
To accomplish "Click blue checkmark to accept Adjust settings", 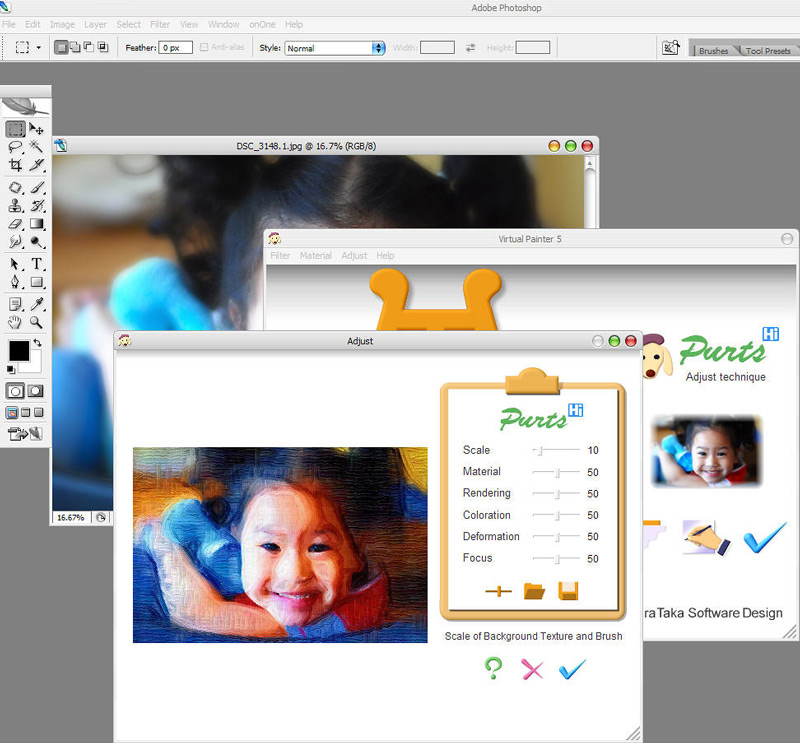I will coord(572,669).
